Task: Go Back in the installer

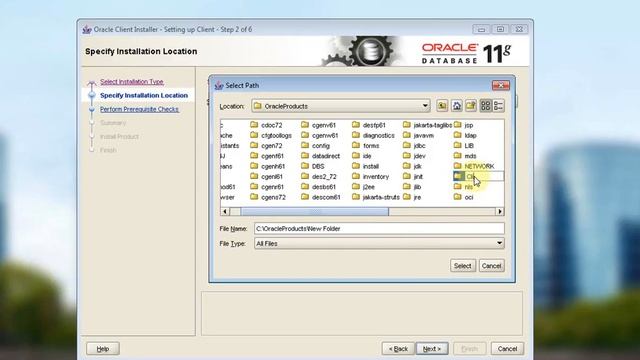Action: [x=398, y=349]
